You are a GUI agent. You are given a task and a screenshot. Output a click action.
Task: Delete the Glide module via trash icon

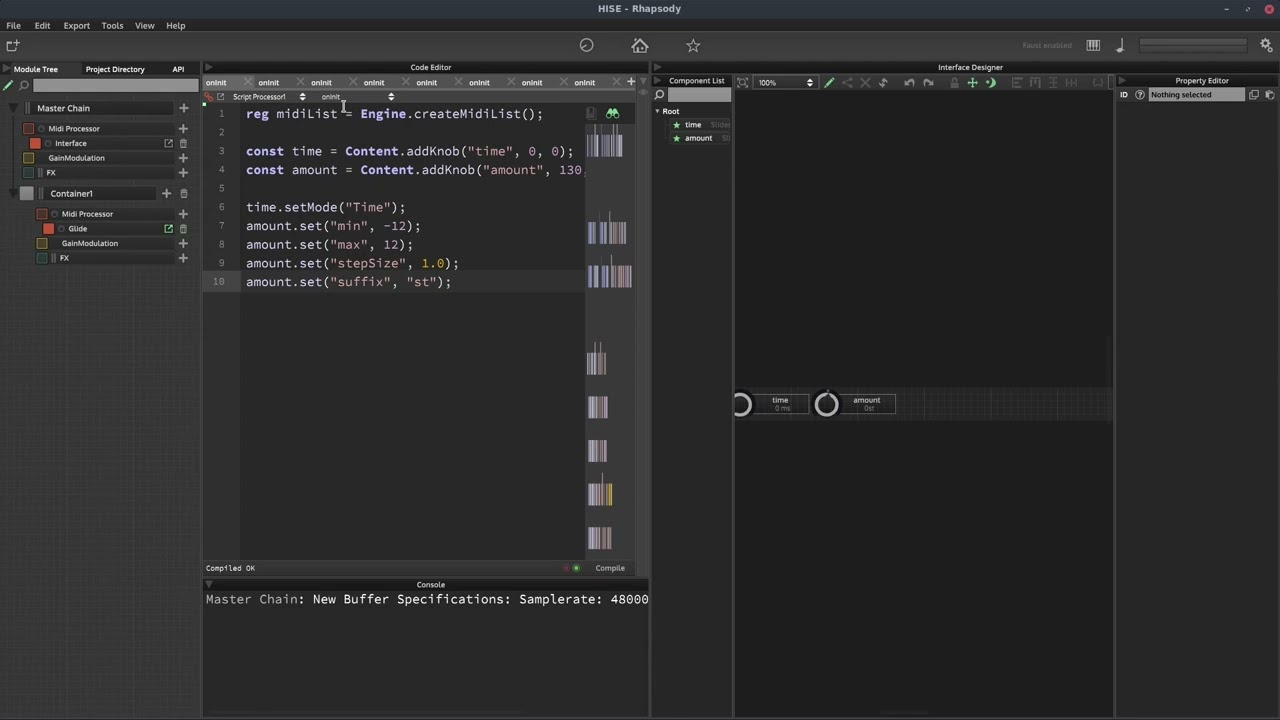tap(183, 228)
